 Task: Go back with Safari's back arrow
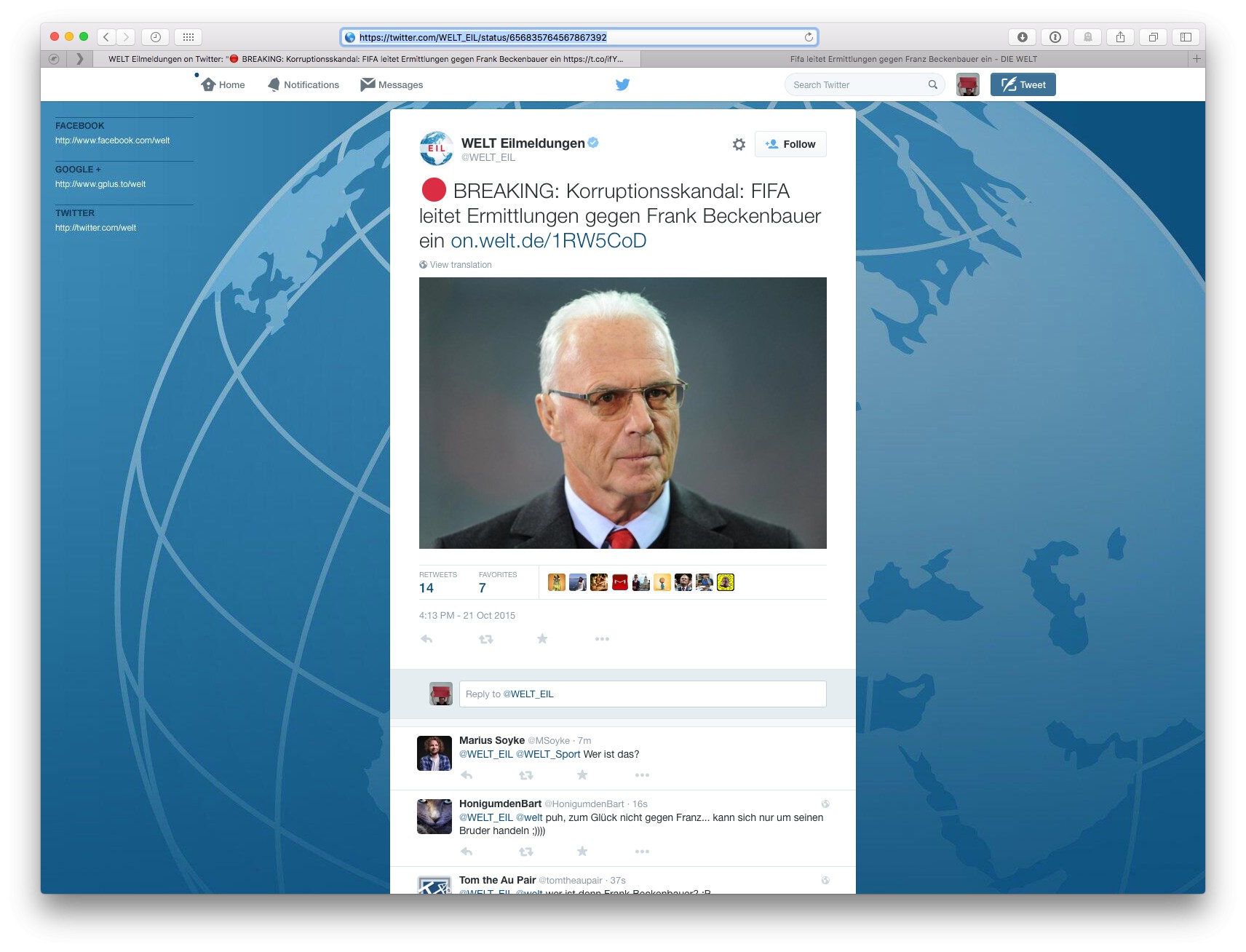[x=106, y=37]
